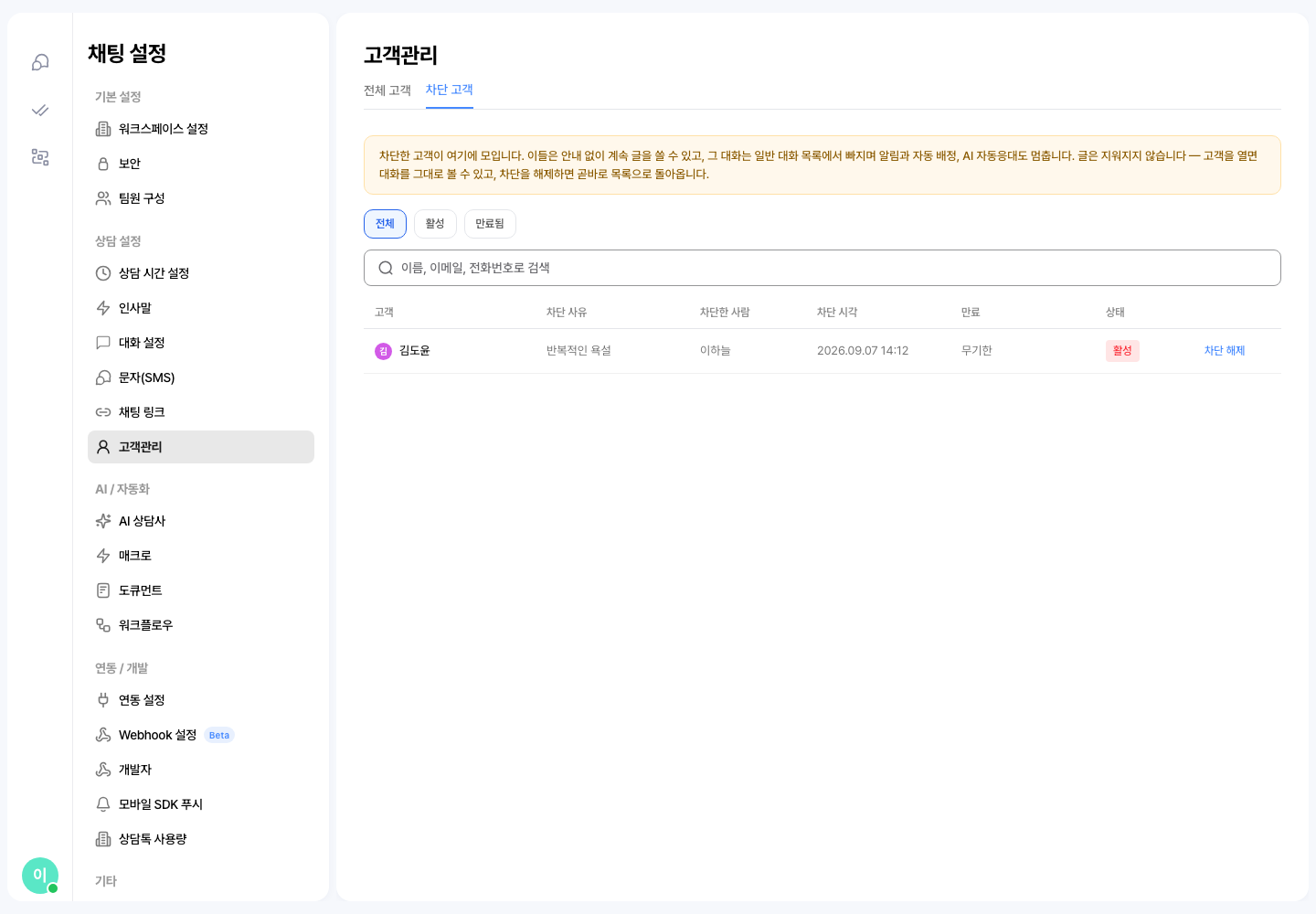Click the expiry value 무기한
This screenshot has width=1316, height=914.
[977, 351]
